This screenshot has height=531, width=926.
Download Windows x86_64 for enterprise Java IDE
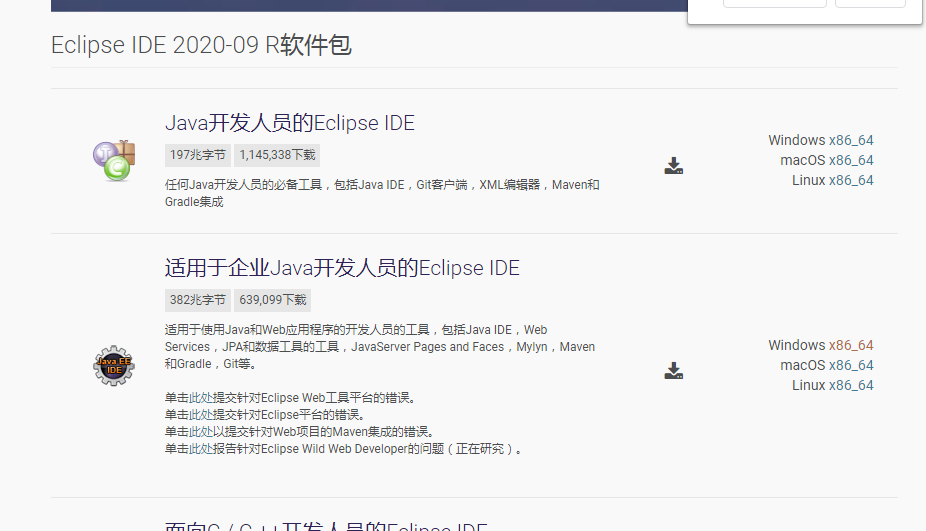[x=851, y=345]
